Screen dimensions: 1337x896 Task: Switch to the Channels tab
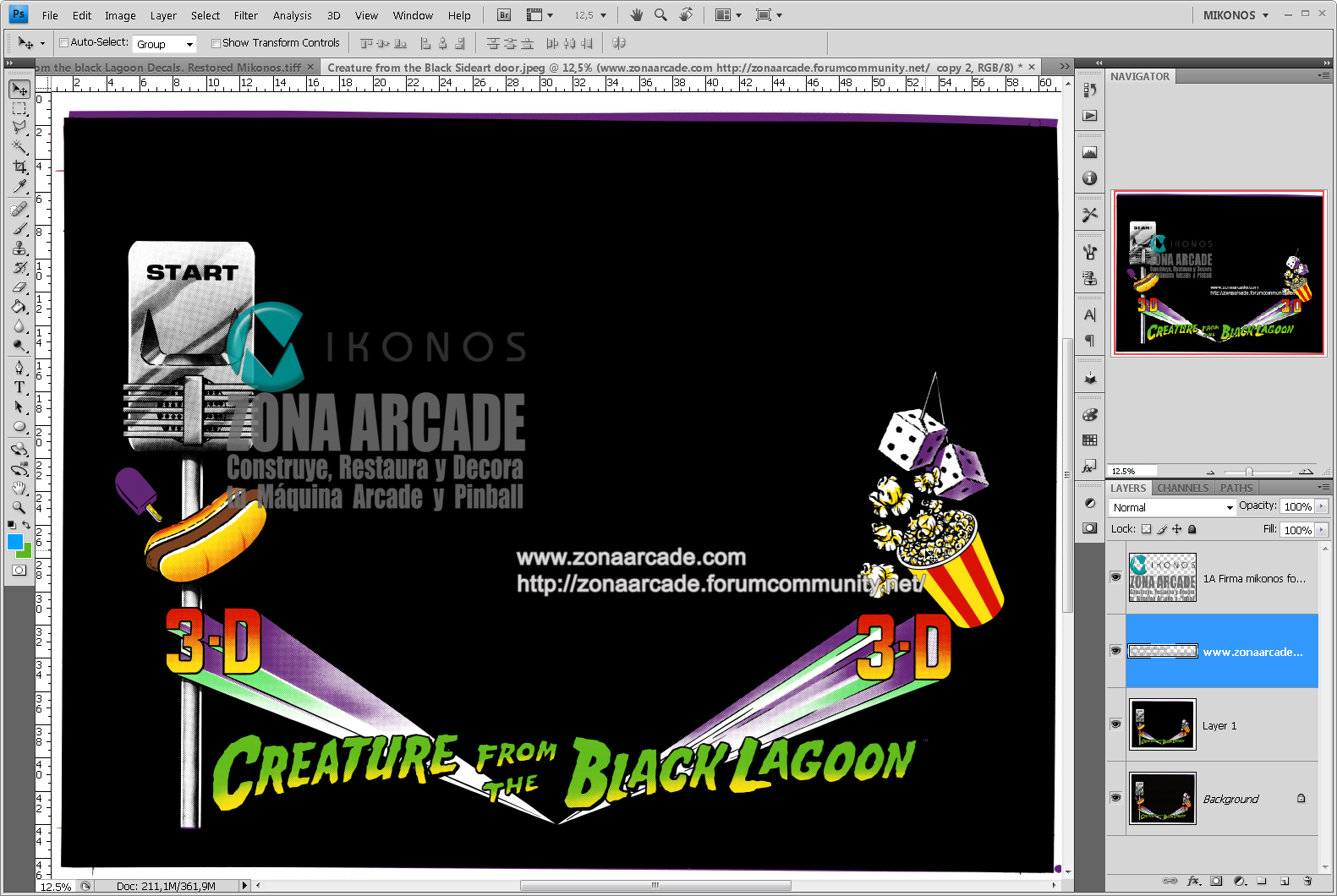coord(1182,488)
